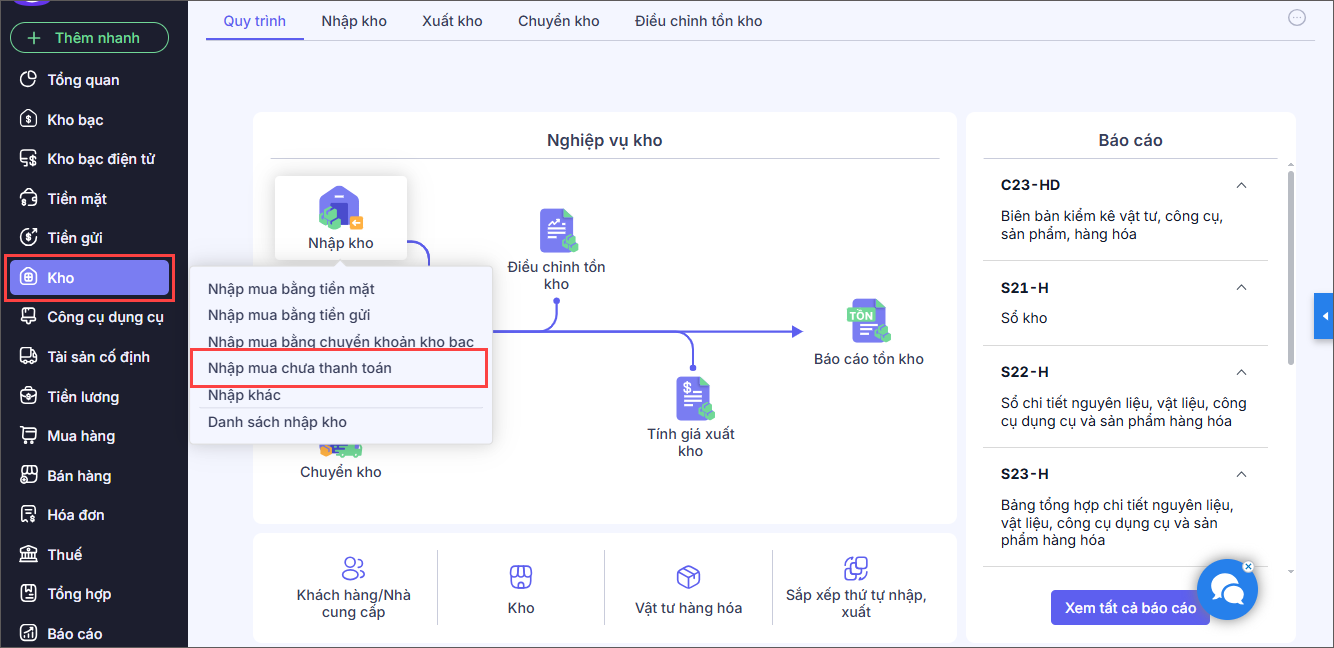The height and width of the screenshot is (648, 1334).
Task: Click the Vật tư hàng hóa box icon
Action: click(x=688, y=576)
